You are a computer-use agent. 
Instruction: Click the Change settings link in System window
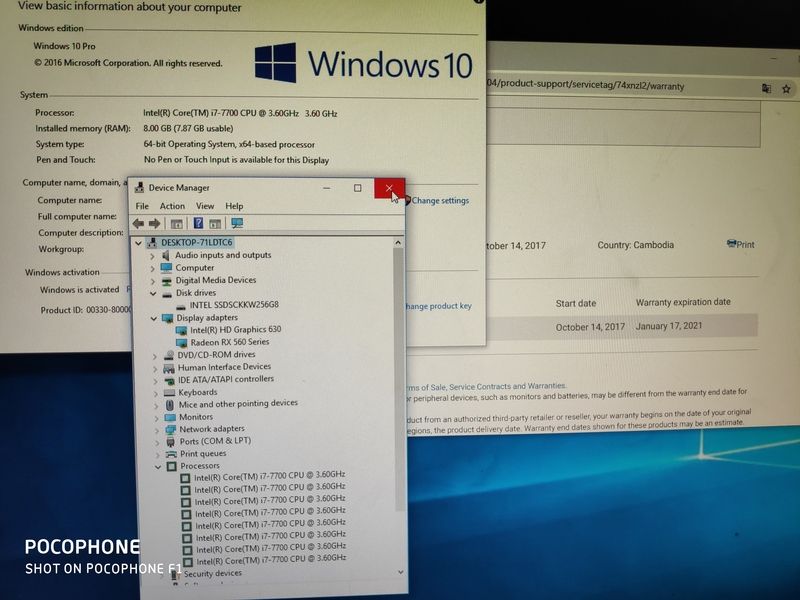440,201
